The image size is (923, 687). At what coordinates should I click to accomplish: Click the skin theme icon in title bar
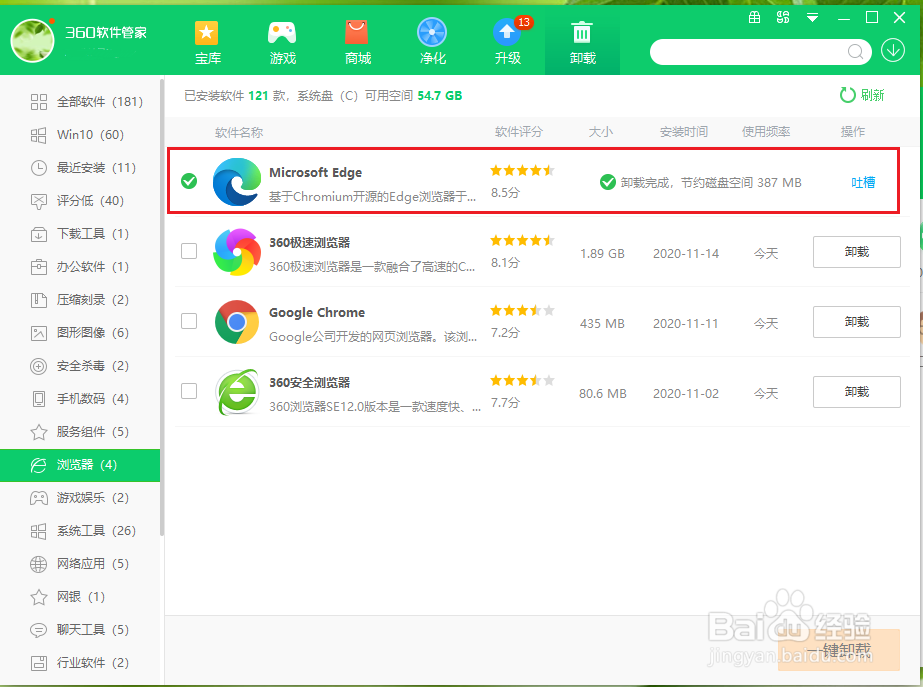tap(783, 17)
